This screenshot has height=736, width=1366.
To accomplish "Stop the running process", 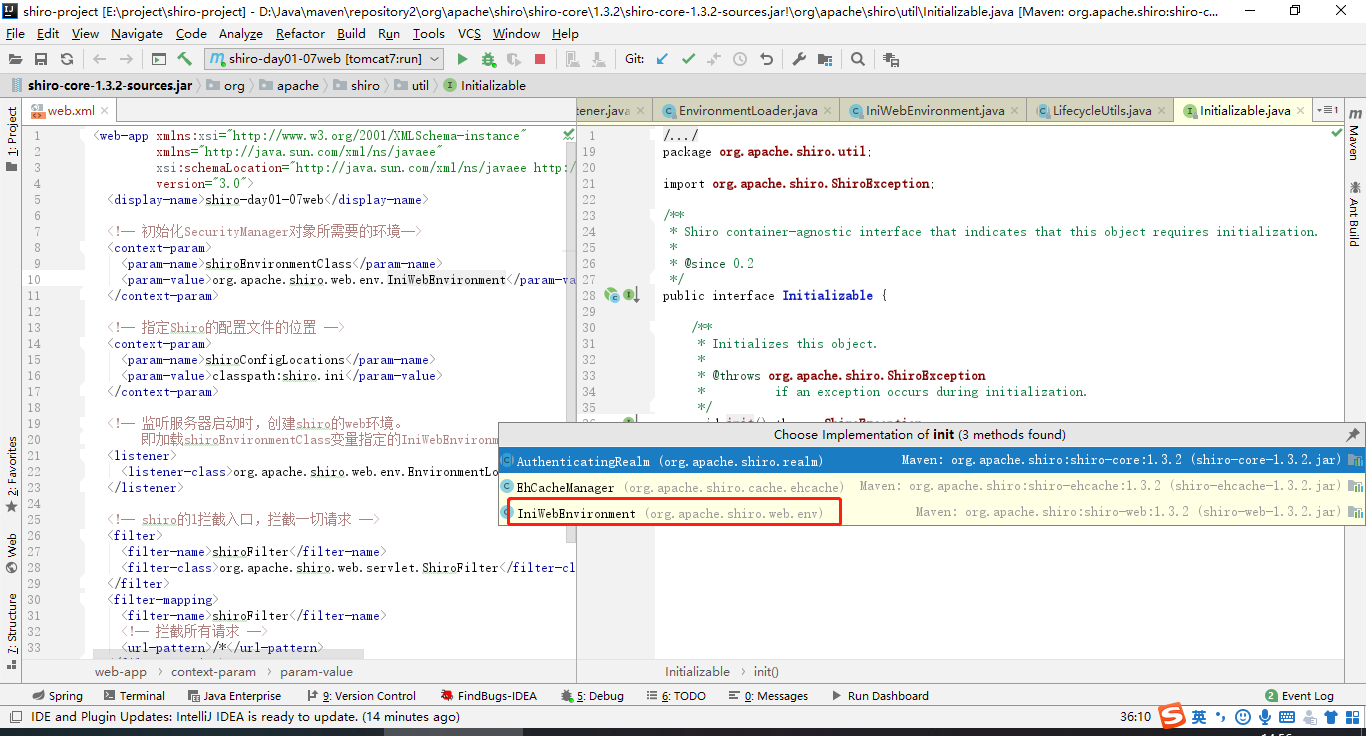I will (x=540, y=59).
